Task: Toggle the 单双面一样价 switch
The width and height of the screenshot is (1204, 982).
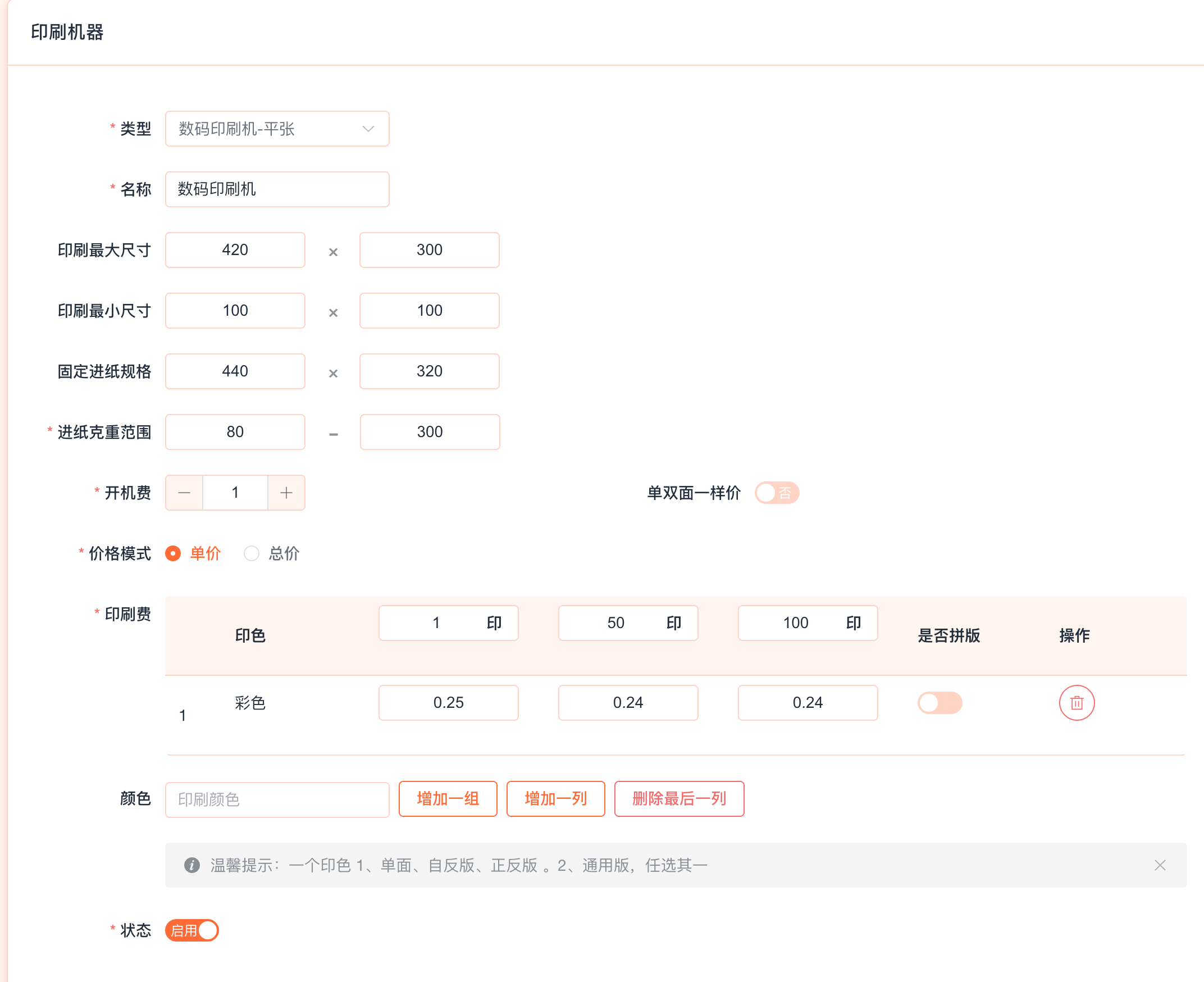Action: click(777, 493)
